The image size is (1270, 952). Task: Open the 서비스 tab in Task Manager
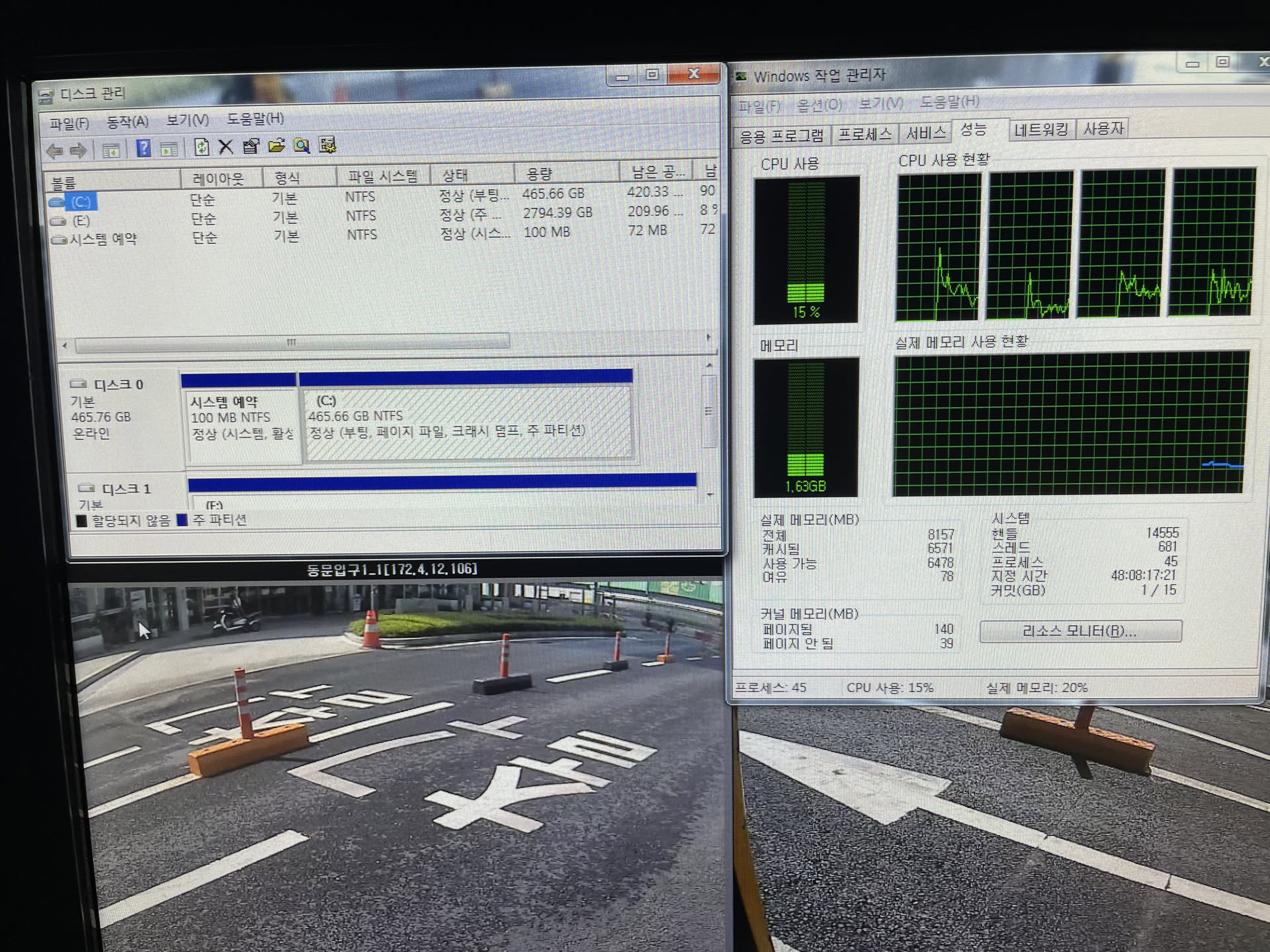pos(925,133)
